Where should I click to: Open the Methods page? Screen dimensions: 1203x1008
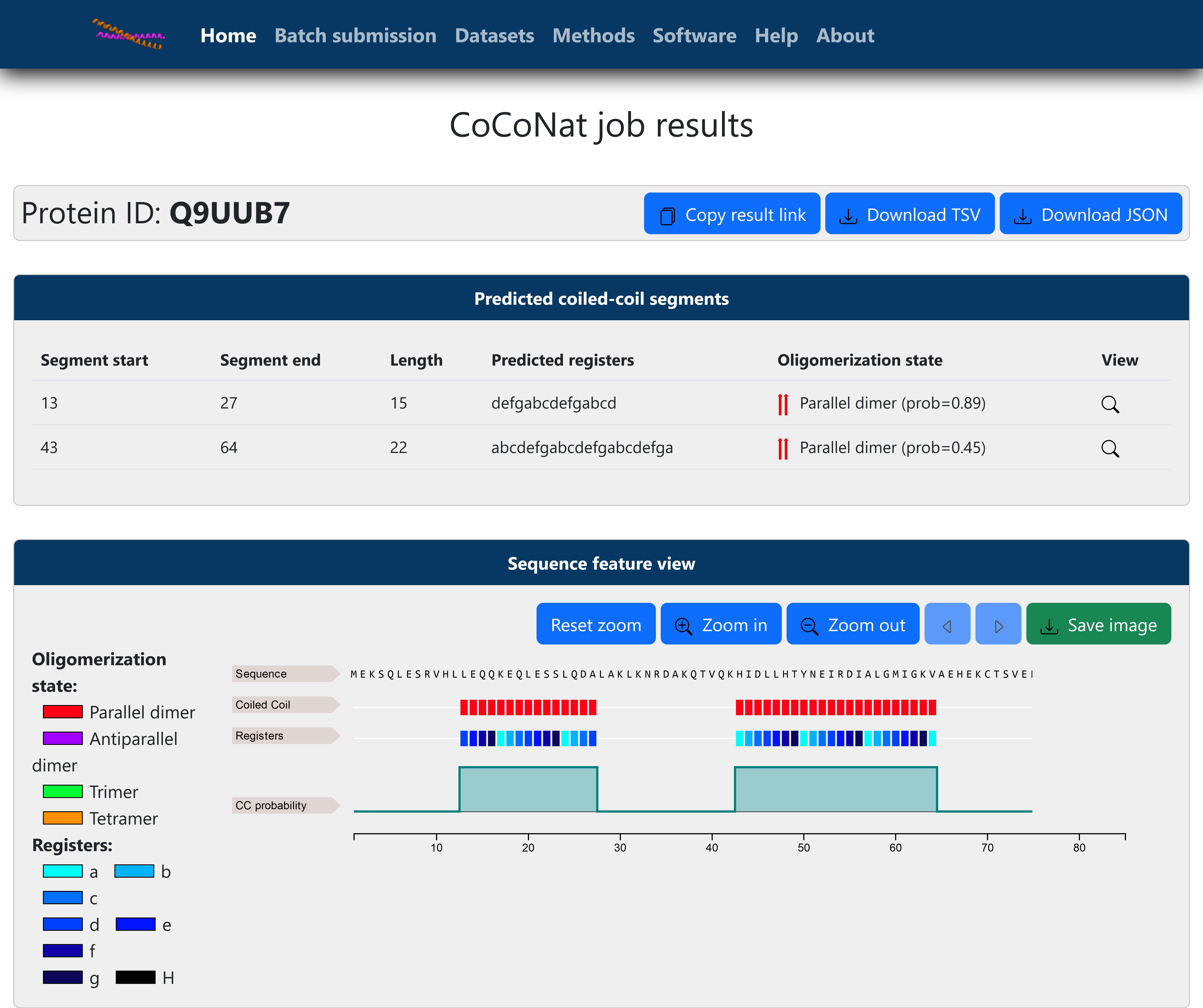(593, 35)
